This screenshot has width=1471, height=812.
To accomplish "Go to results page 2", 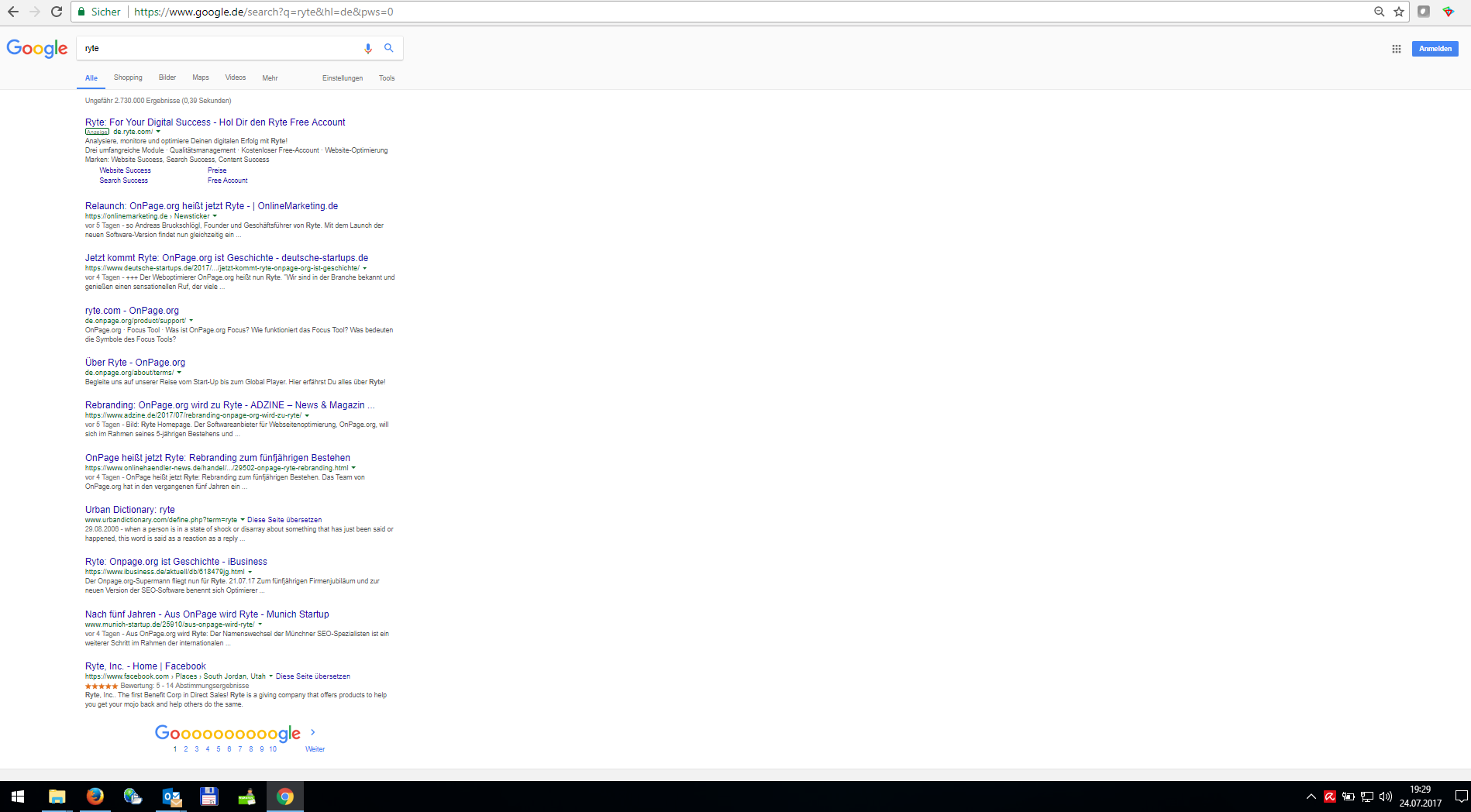I will pos(186,749).
